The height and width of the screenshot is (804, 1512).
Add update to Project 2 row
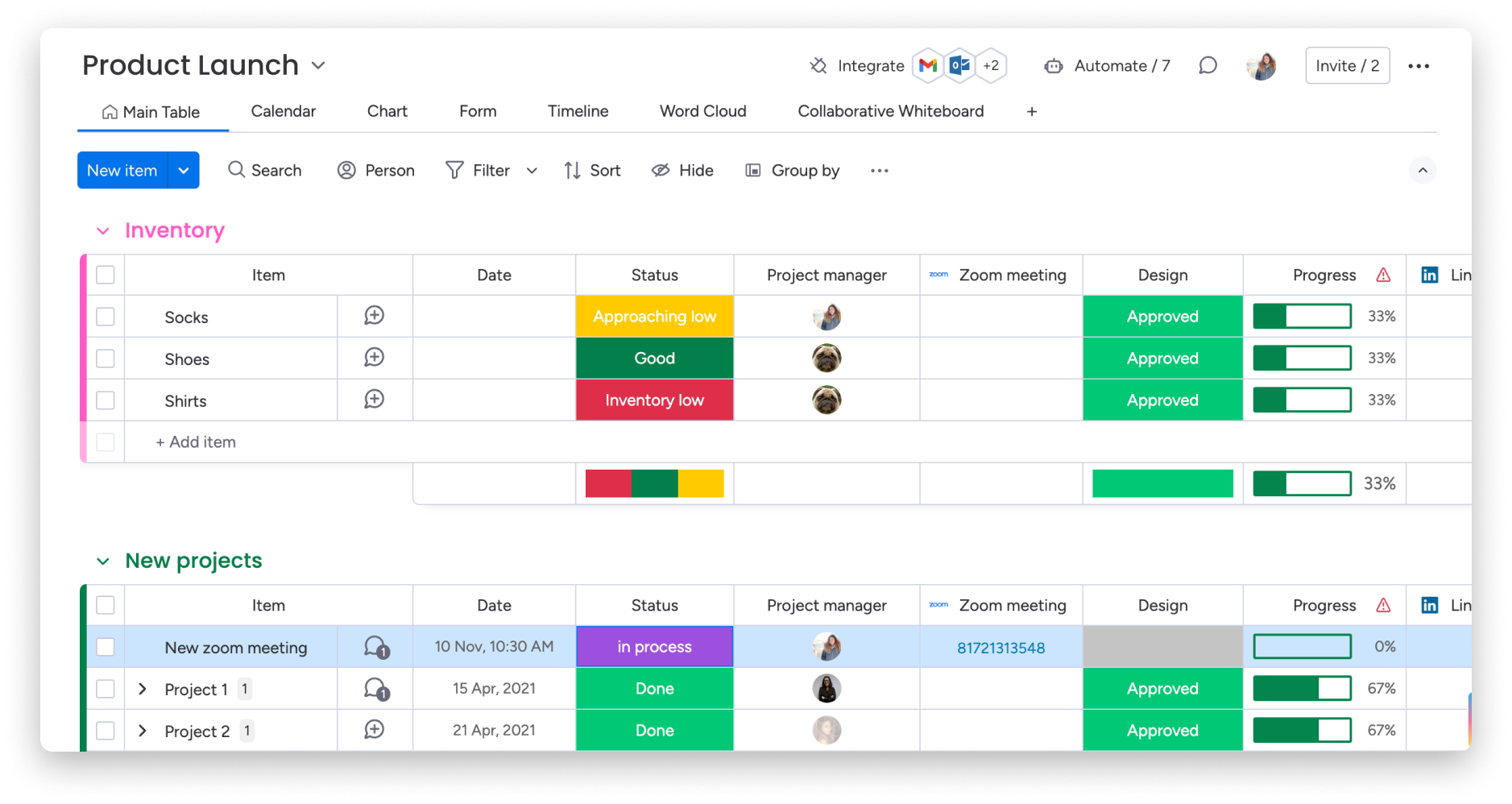pyautogui.click(x=374, y=730)
